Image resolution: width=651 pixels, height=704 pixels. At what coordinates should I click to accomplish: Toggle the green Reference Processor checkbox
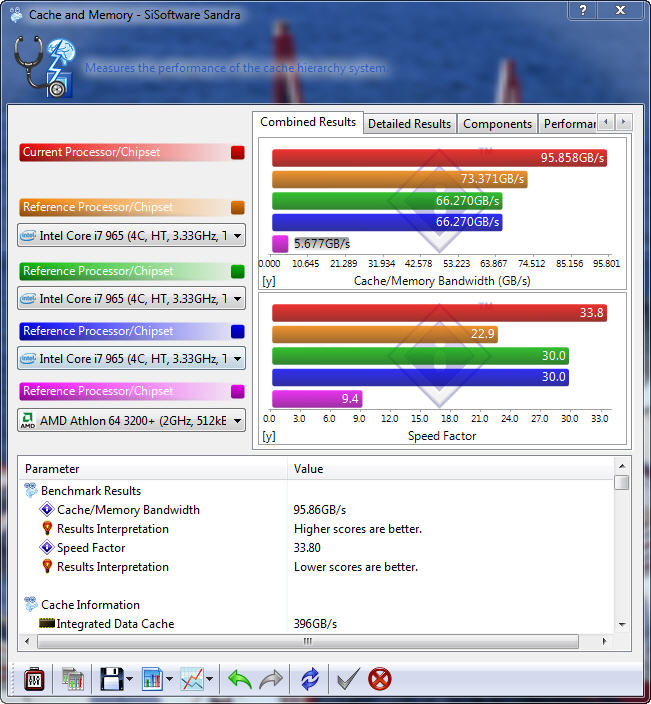point(238,271)
